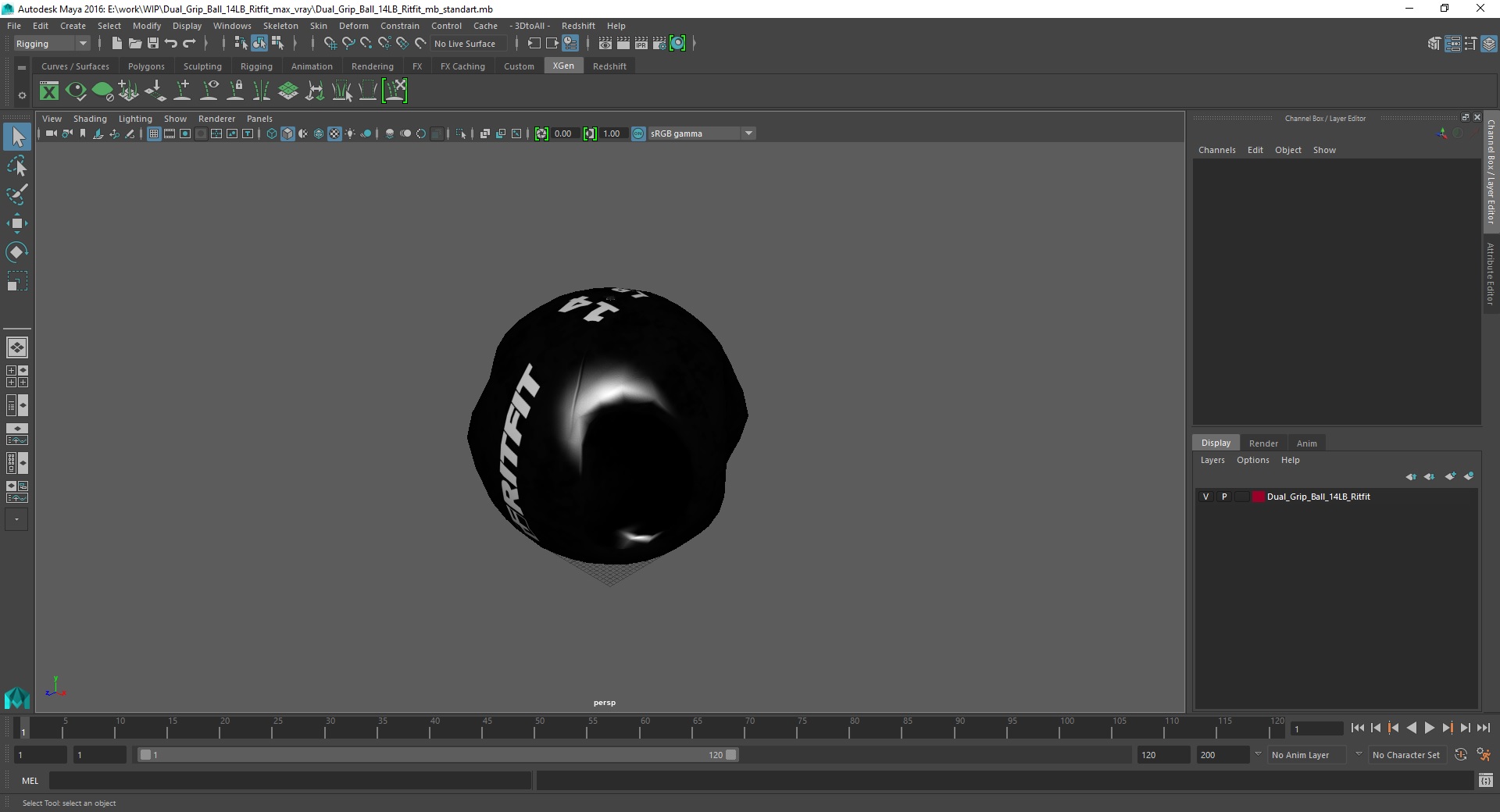The image size is (1500, 812).
Task: Click the XGen preview eye icon
Action: click(x=76, y=91)
